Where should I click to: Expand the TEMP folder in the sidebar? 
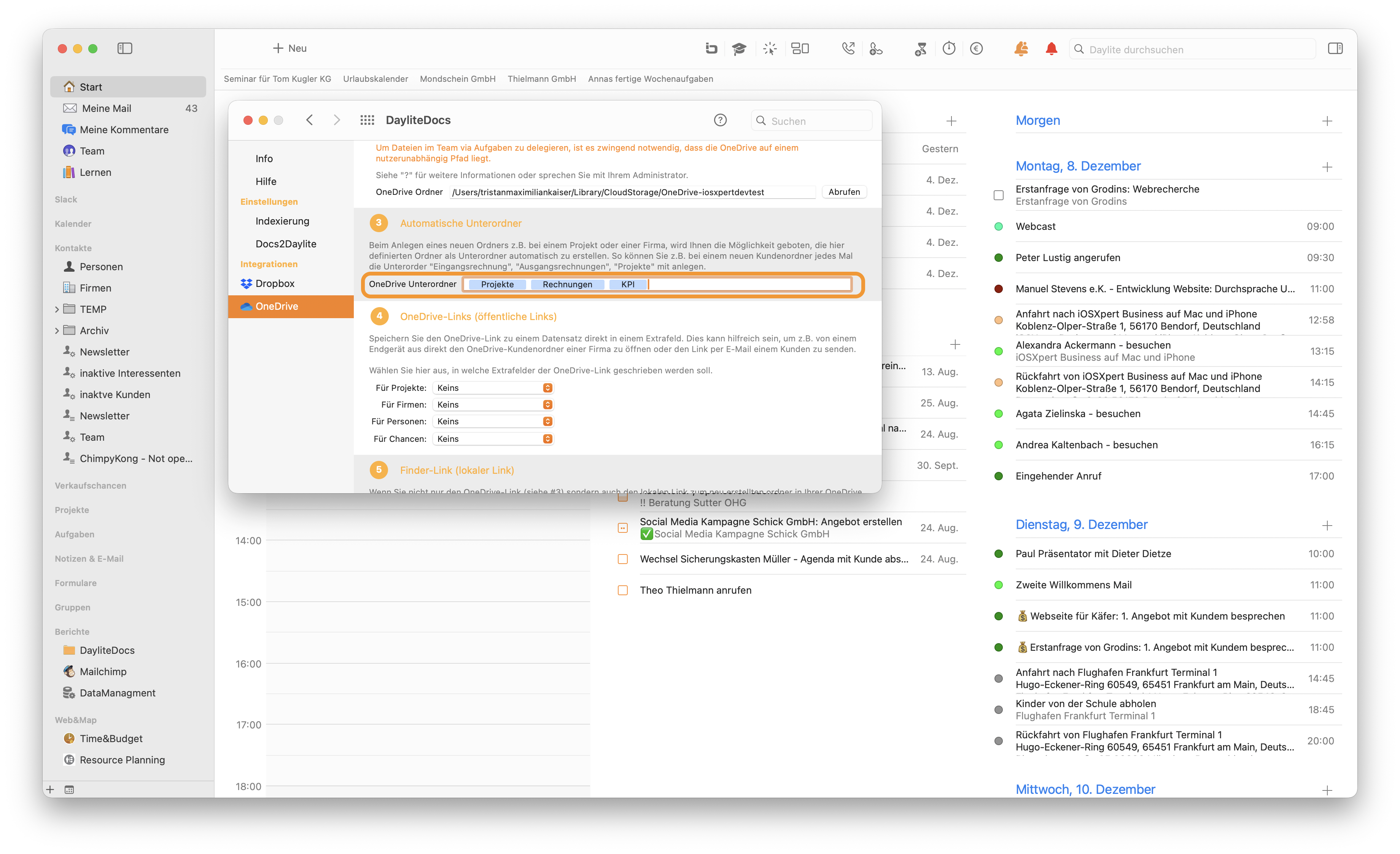coord(57,309)
